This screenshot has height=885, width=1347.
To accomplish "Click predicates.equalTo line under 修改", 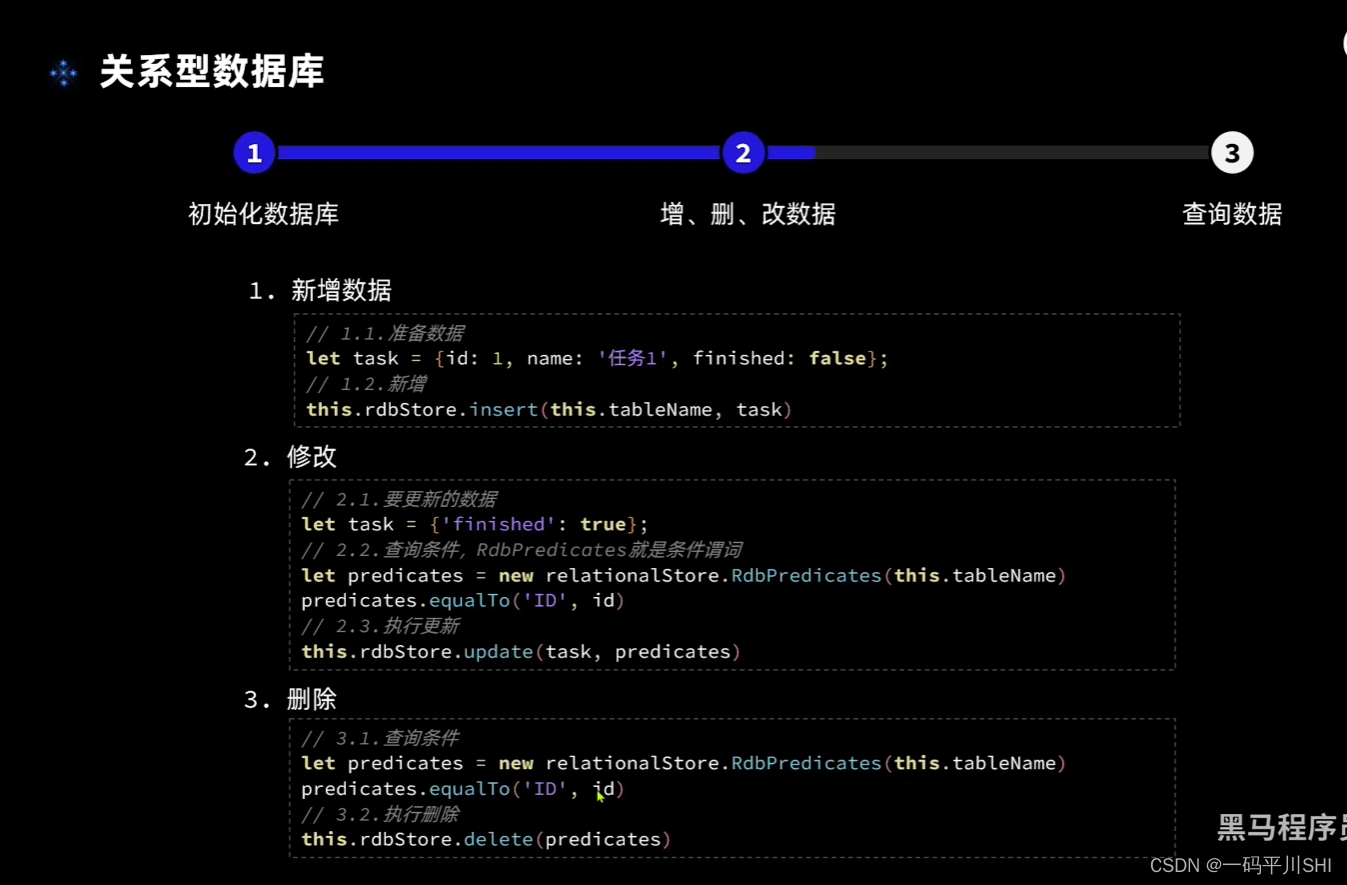I will click(x=463, y=600).
